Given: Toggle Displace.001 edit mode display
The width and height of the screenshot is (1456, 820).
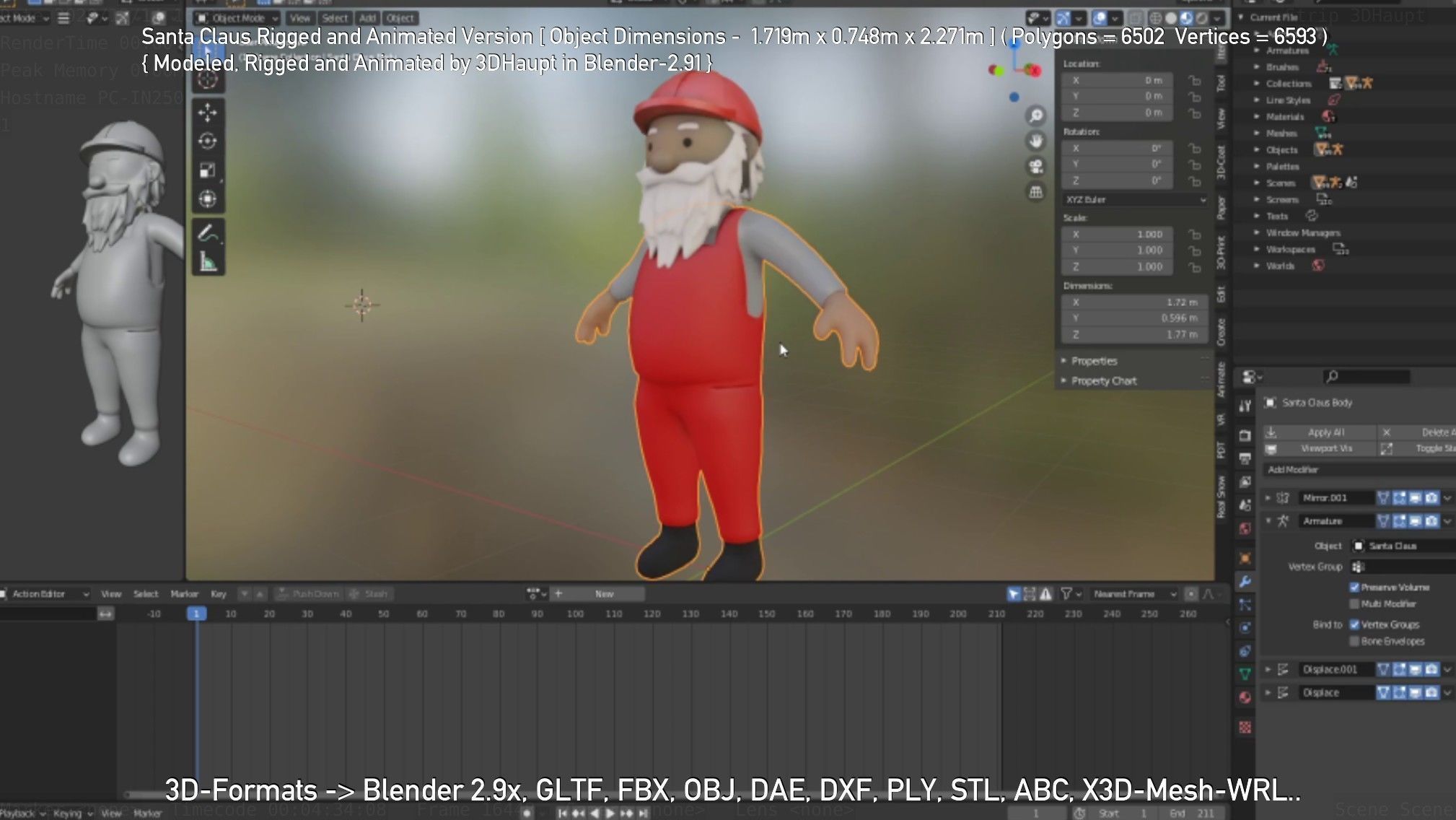Looking at the screenshot, I should coord(1400,669).
